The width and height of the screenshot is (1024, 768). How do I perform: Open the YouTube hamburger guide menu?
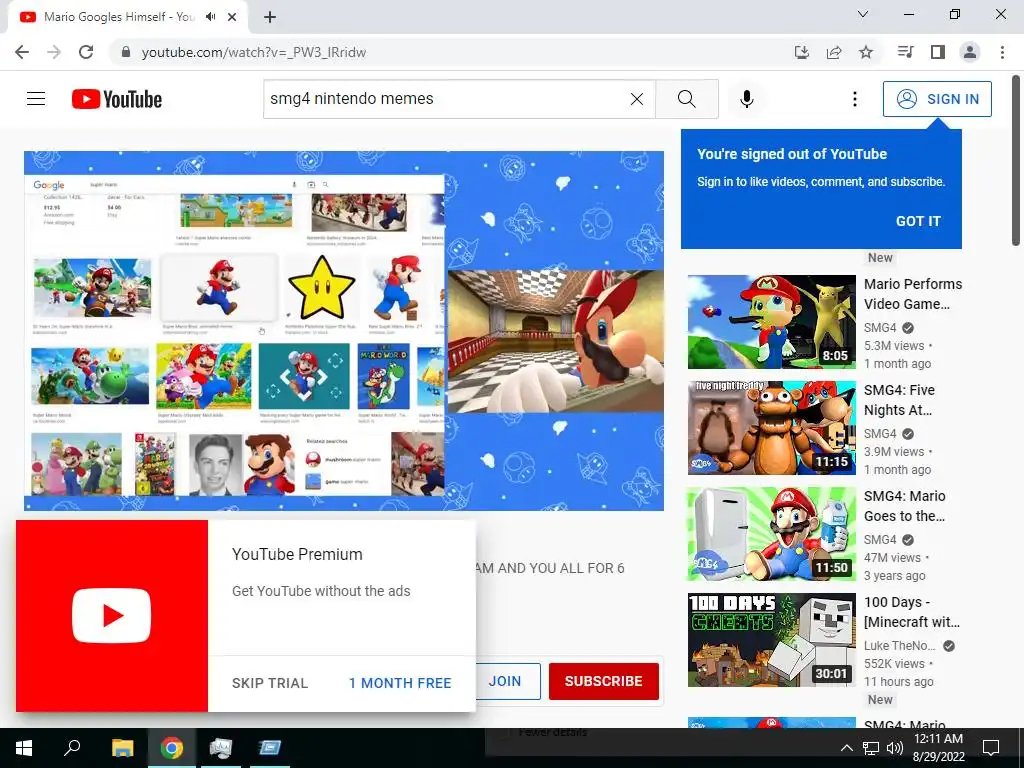tap(36, 99)
